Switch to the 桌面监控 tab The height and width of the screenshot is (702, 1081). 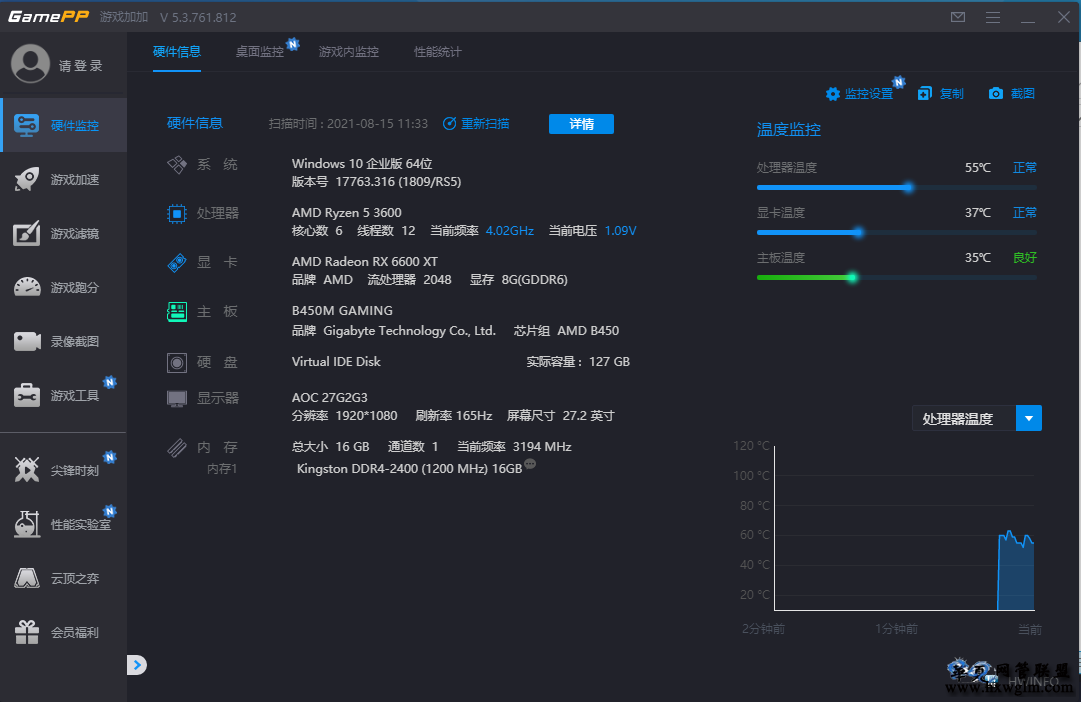[260, 52]
